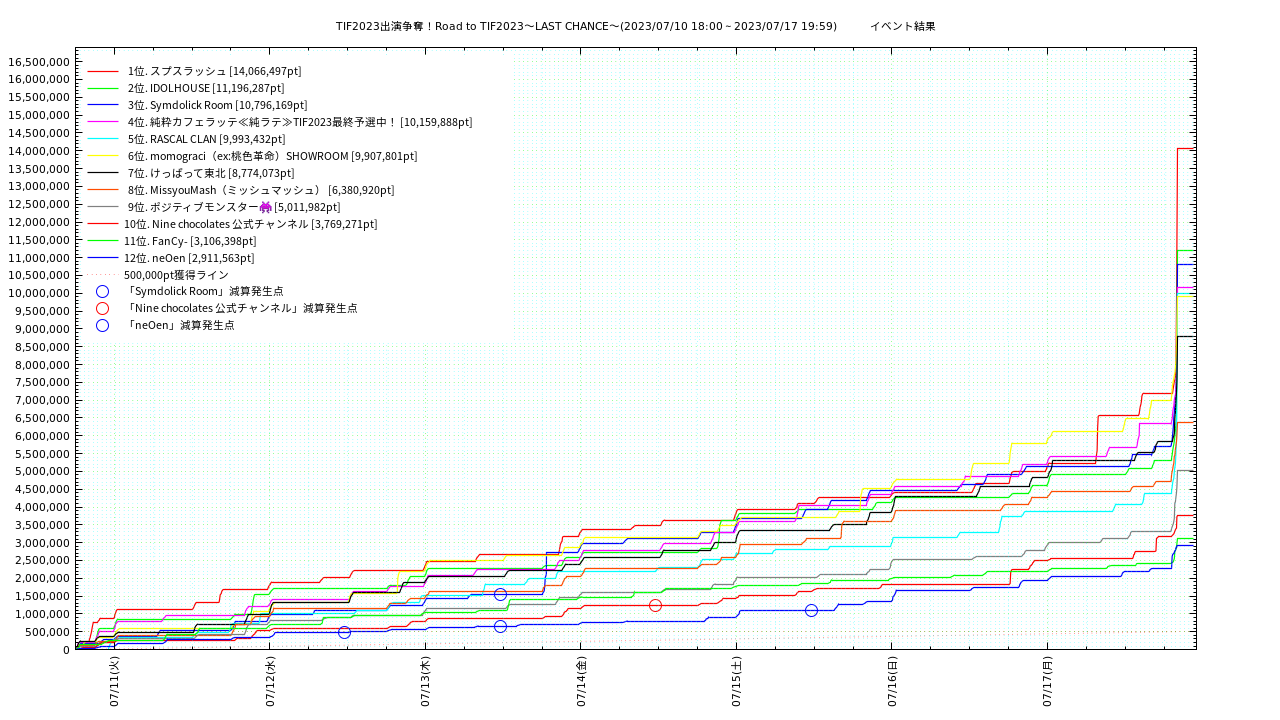Image resolution: width=1280 pixels, height=720 pixels.
Task: Click the Nine chocolates red circle legend icon
Action: 102,308
